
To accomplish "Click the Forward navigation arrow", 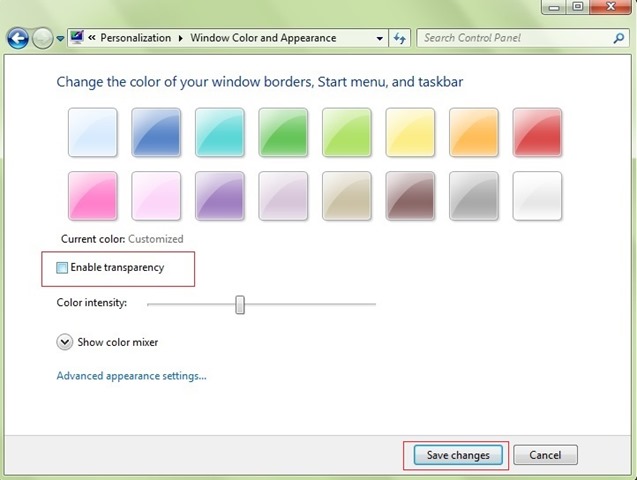I will [x=42, y=39].
